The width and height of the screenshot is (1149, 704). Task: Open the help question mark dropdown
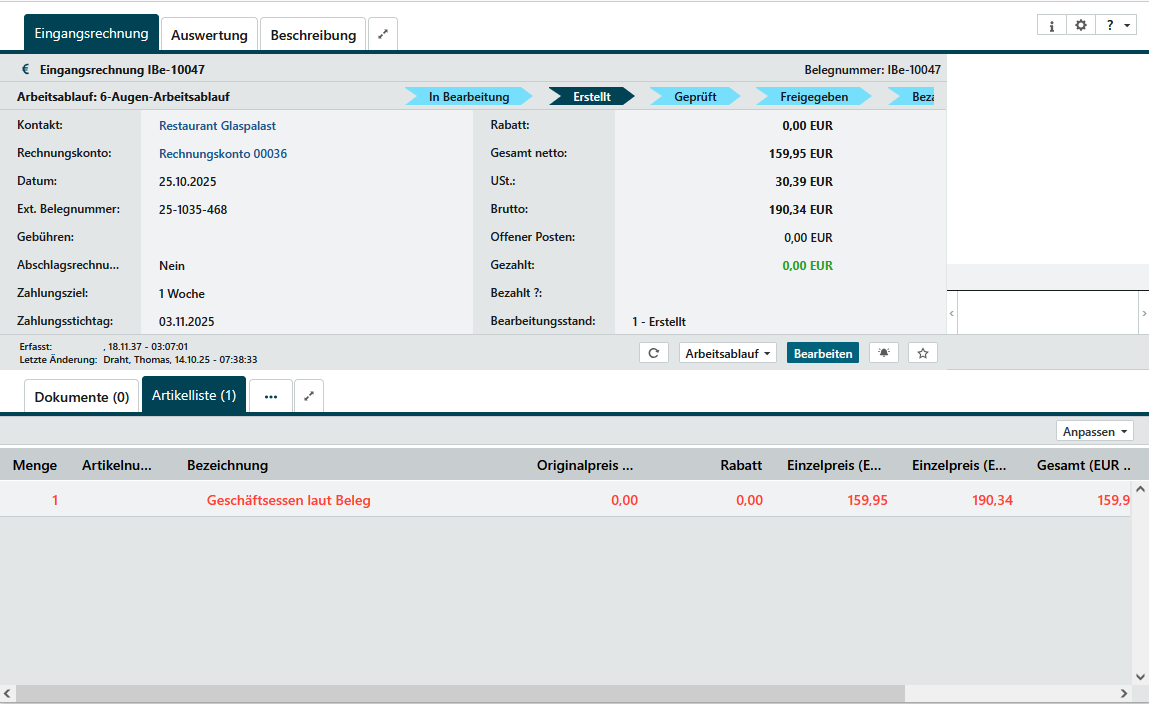[1116, 25]
